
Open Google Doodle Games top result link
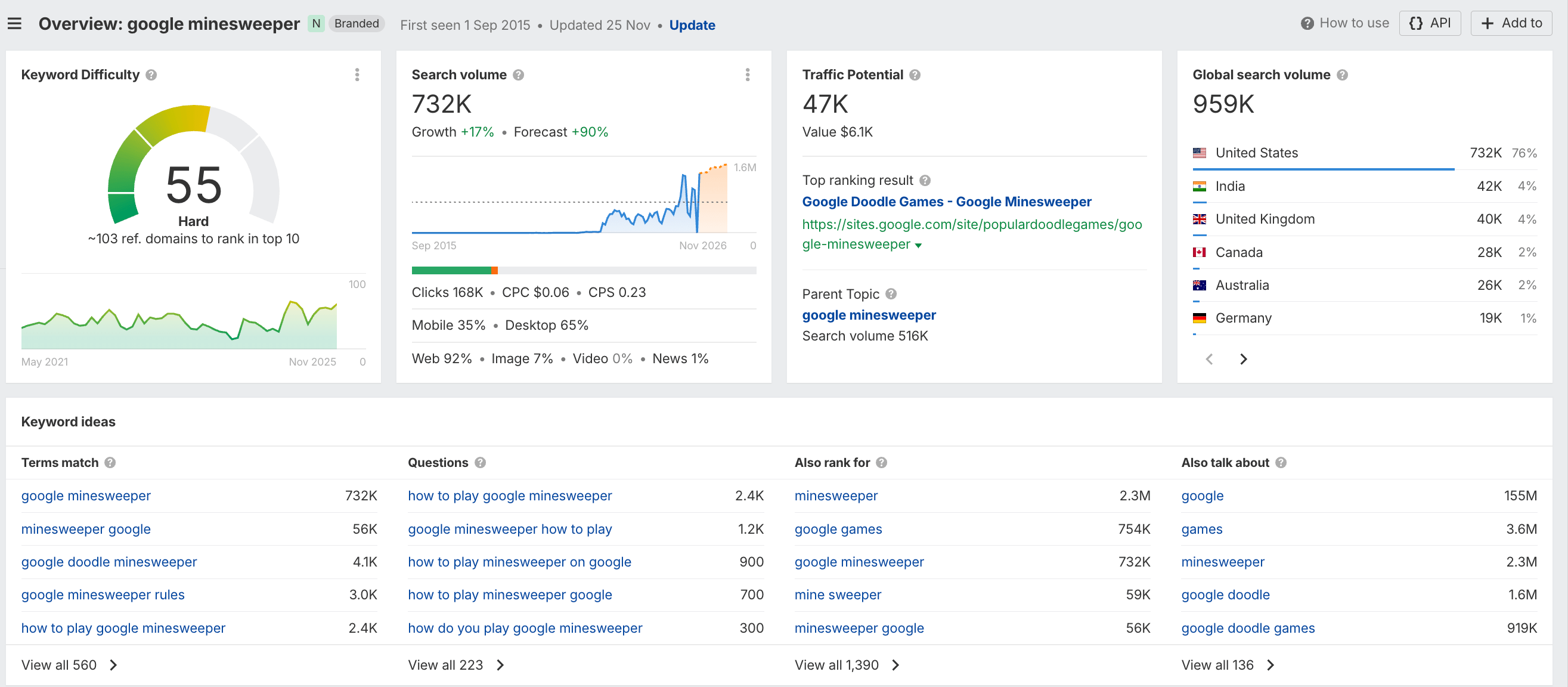point(947,202)
